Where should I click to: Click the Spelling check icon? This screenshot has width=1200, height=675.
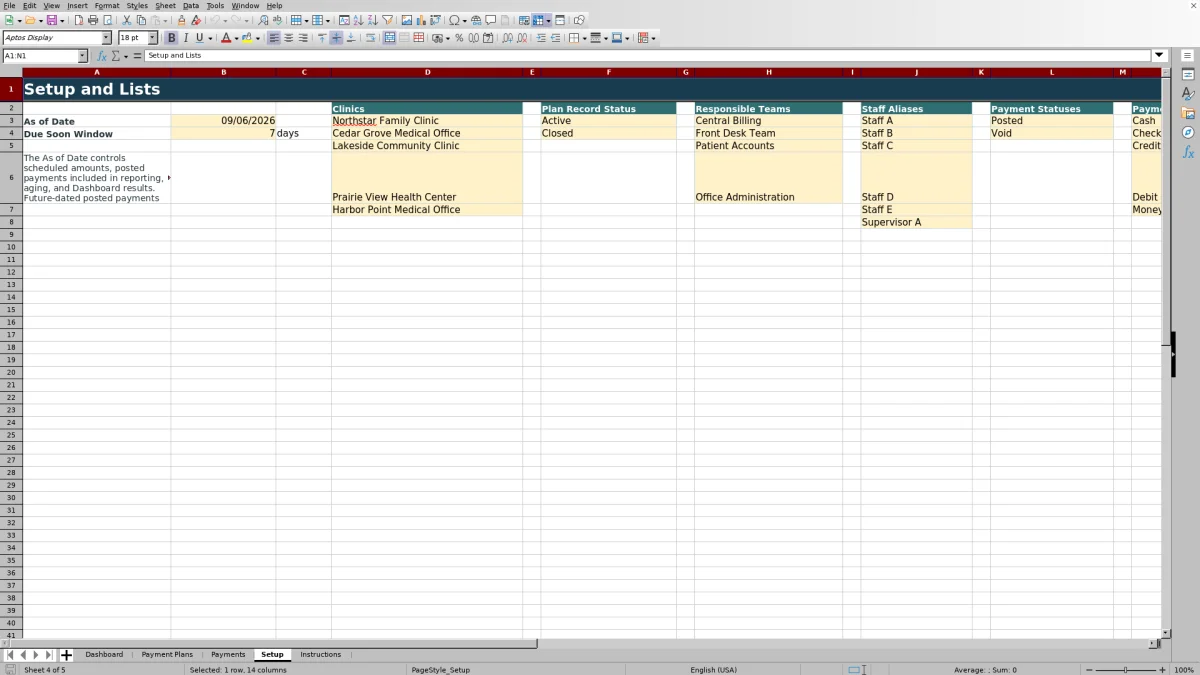coord(276,20)
